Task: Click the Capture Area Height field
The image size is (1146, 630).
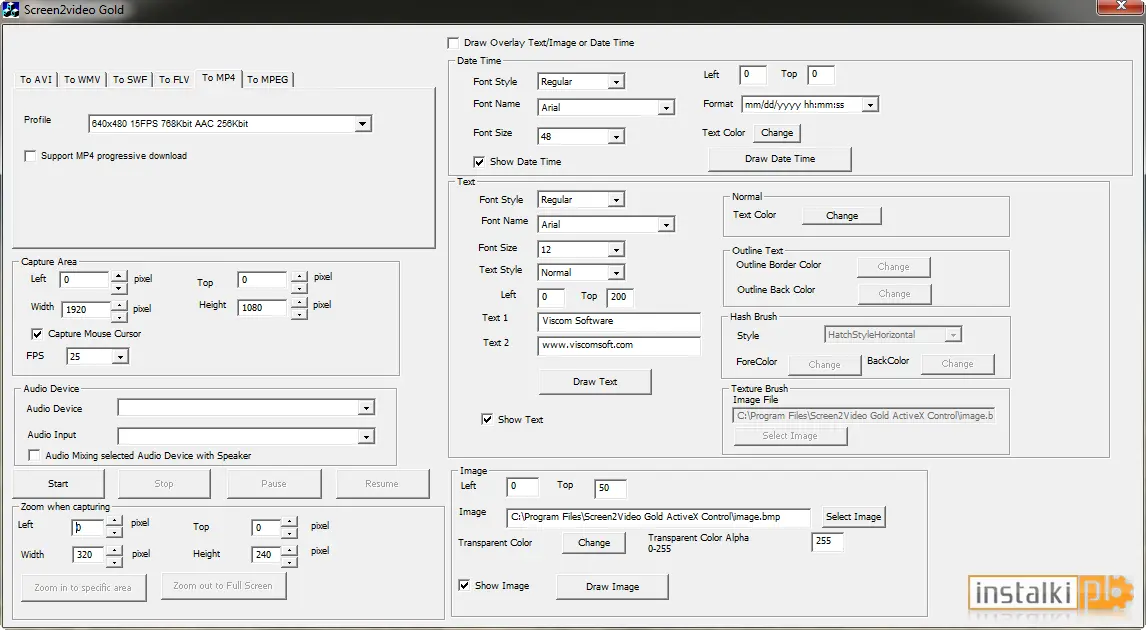Action: coord(262,308)
